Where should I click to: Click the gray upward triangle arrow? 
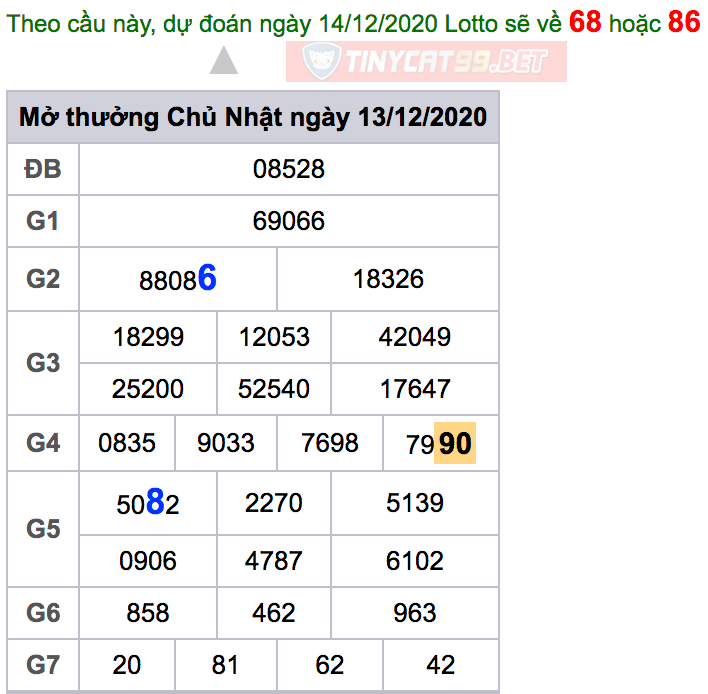coord(224,62)
